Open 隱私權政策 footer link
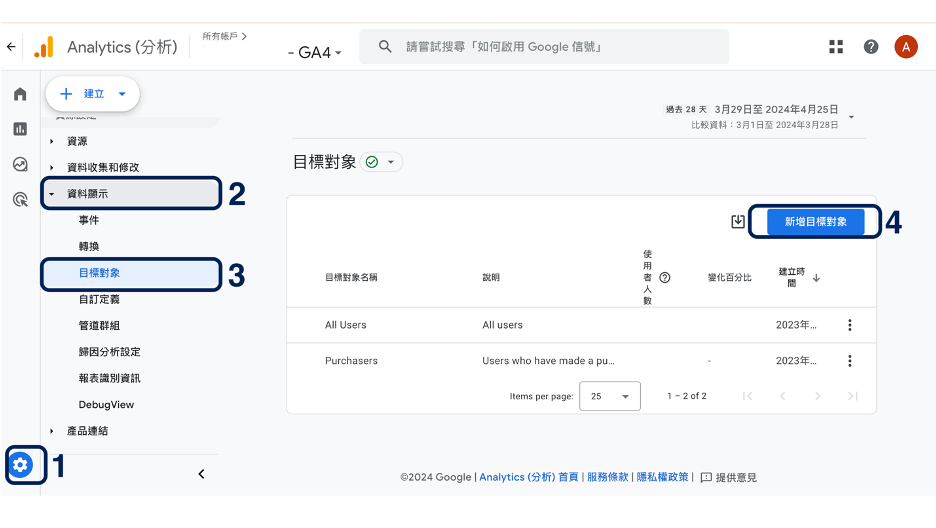This screenshot has width=936, height=528. coord(663,477)
